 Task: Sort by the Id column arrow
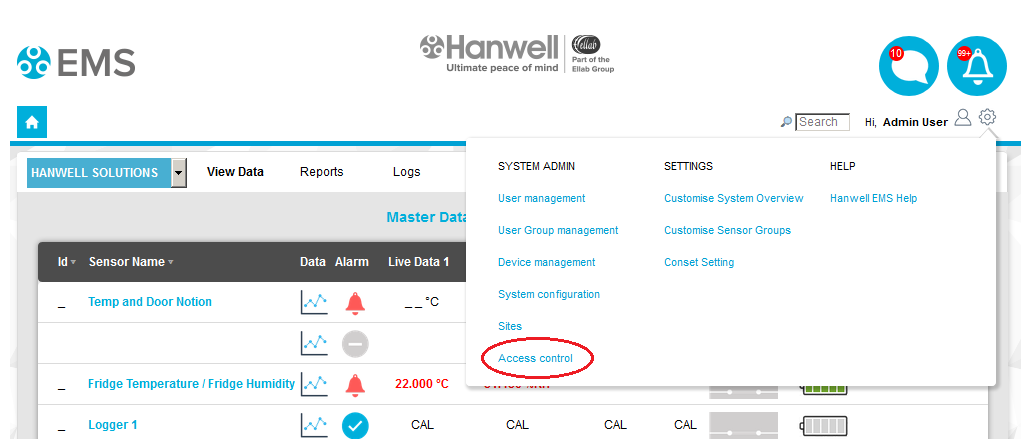[74, 263]
